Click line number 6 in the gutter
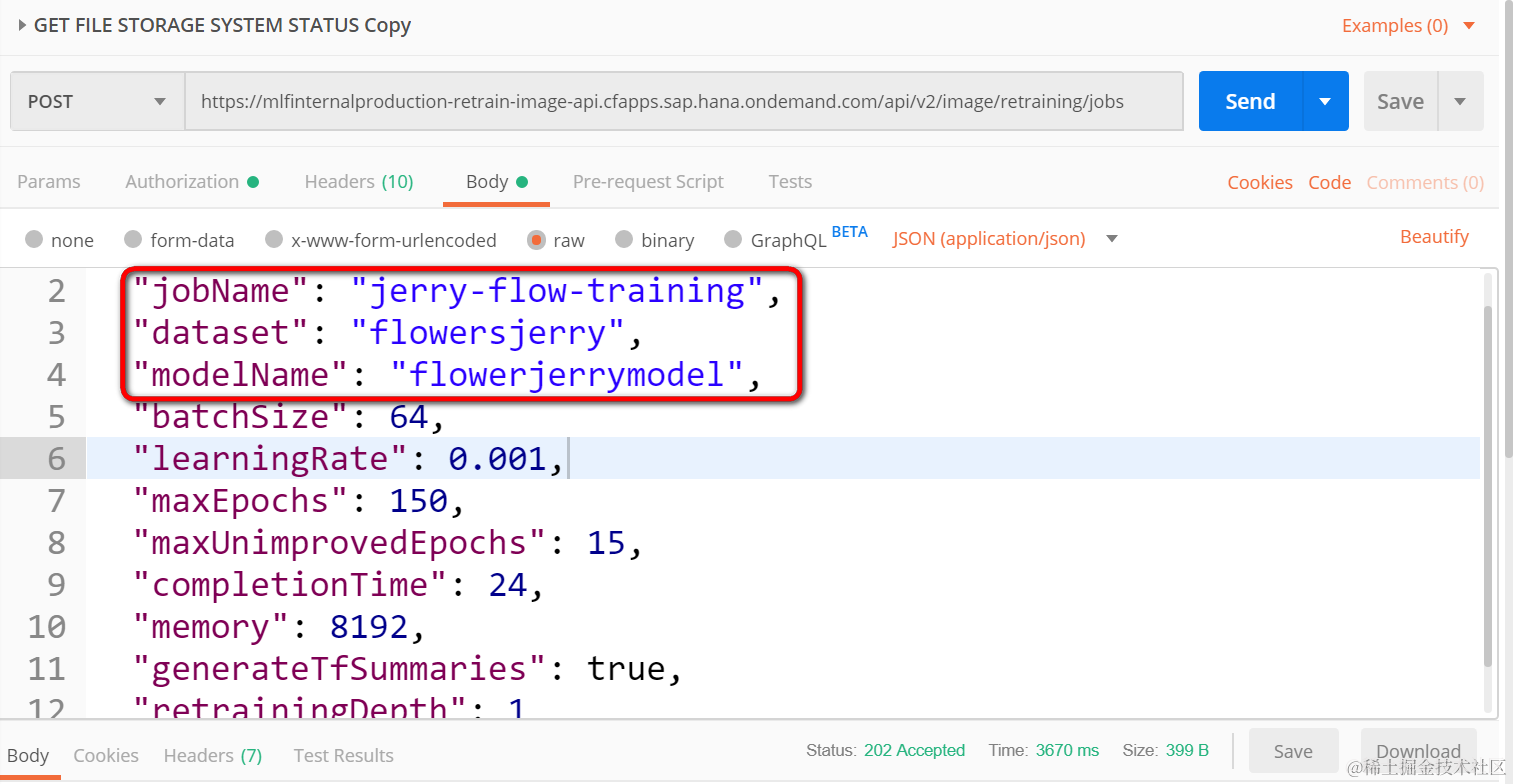This screenshot has width=1513, height=784. click(57, 458)
